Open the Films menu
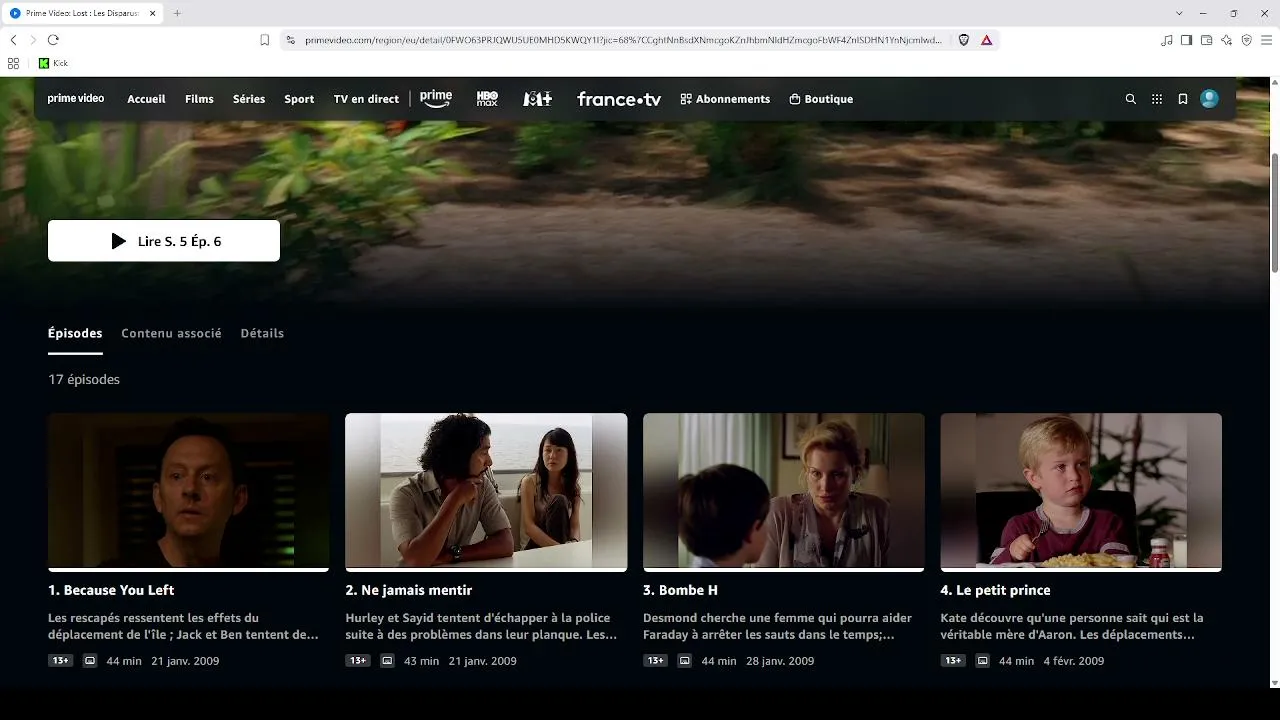This screenshot has height=720, width=1280. pos(199,99)
